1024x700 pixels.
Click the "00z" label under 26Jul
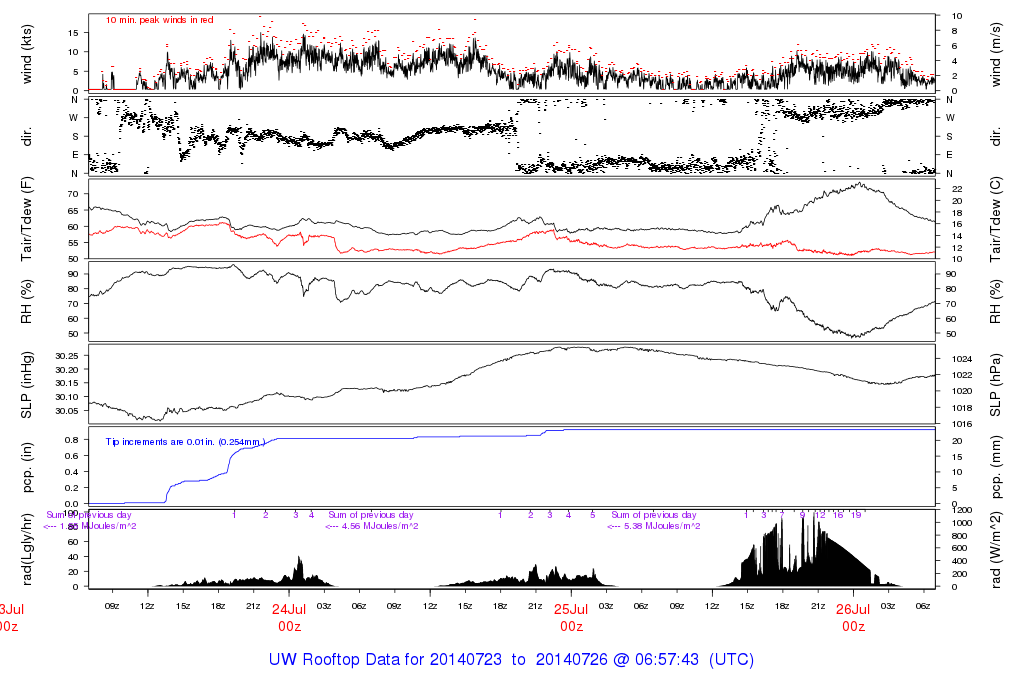854,627
